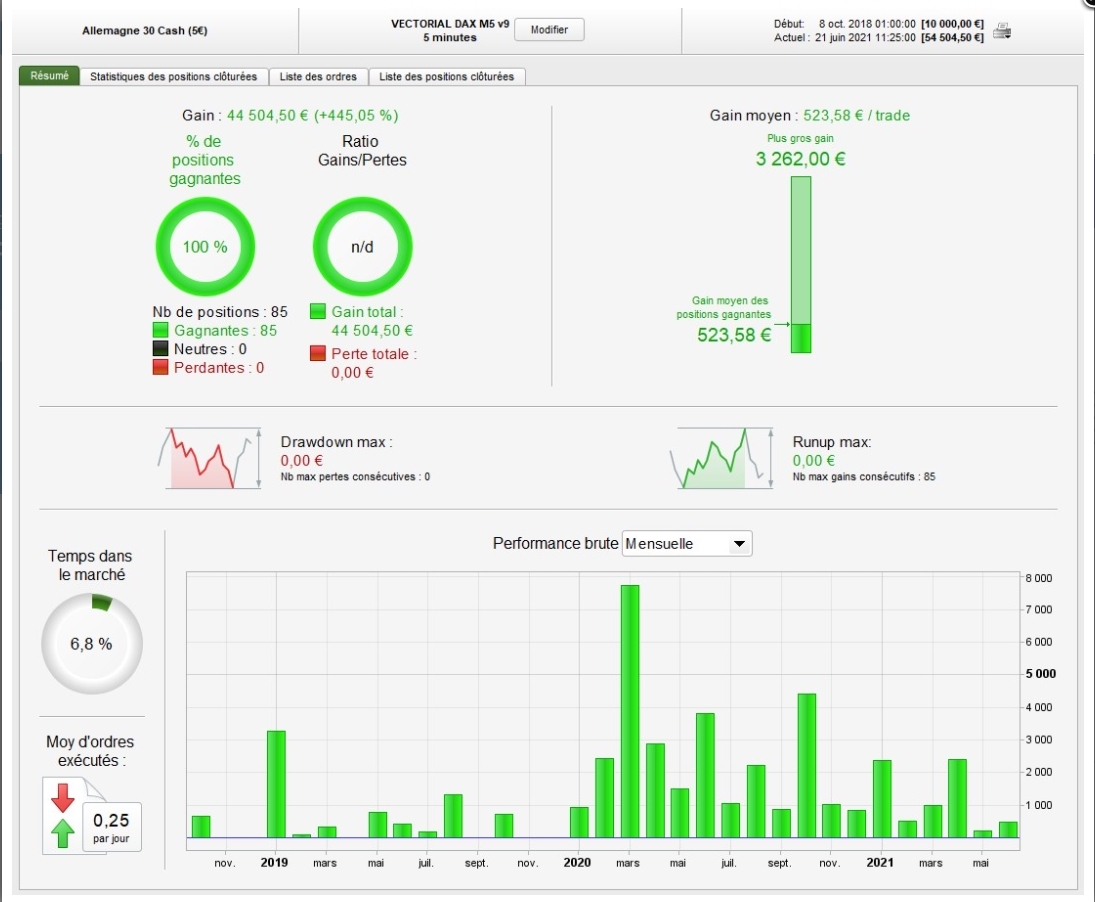This screenshot has height=902, width=1095.
Task: Click the black Neutres legend swatch
Action: (160, 348)
